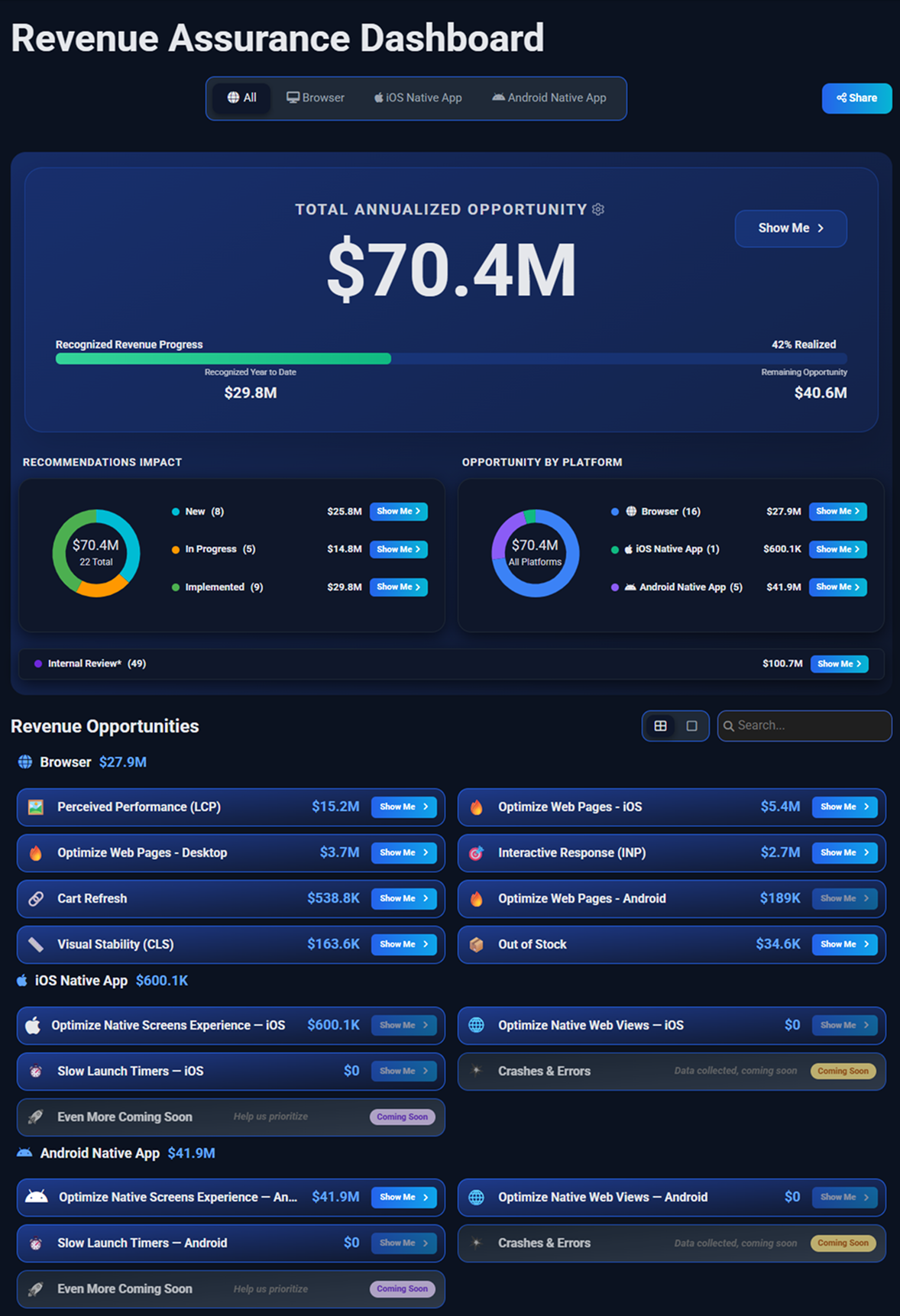Open Show Me on Perceived Performance (LCP)
The width and height of the screenshot is (900, 1316).
(404, 807)
